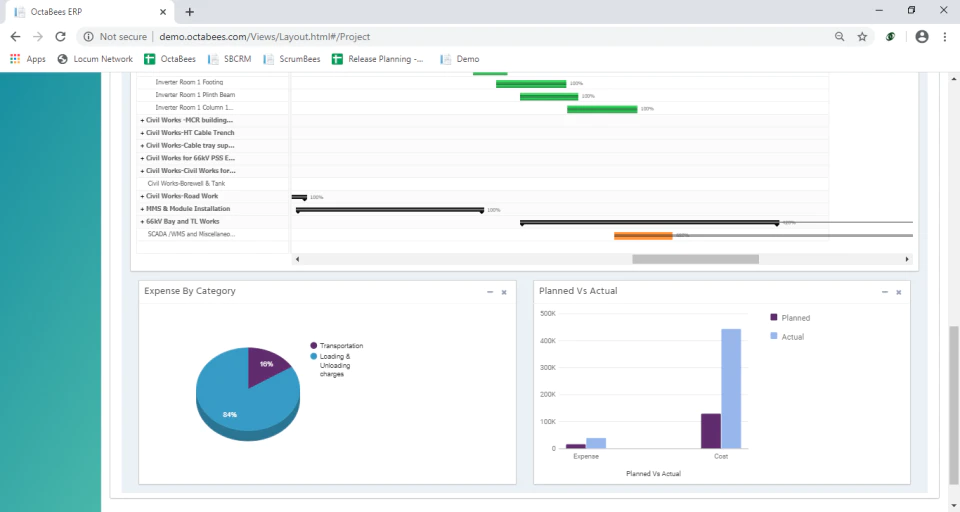The width and height of the screenshot is (960, 512).
Task: Expand 66kV Bay and TL Works group
Action: (x=142, y=222)
